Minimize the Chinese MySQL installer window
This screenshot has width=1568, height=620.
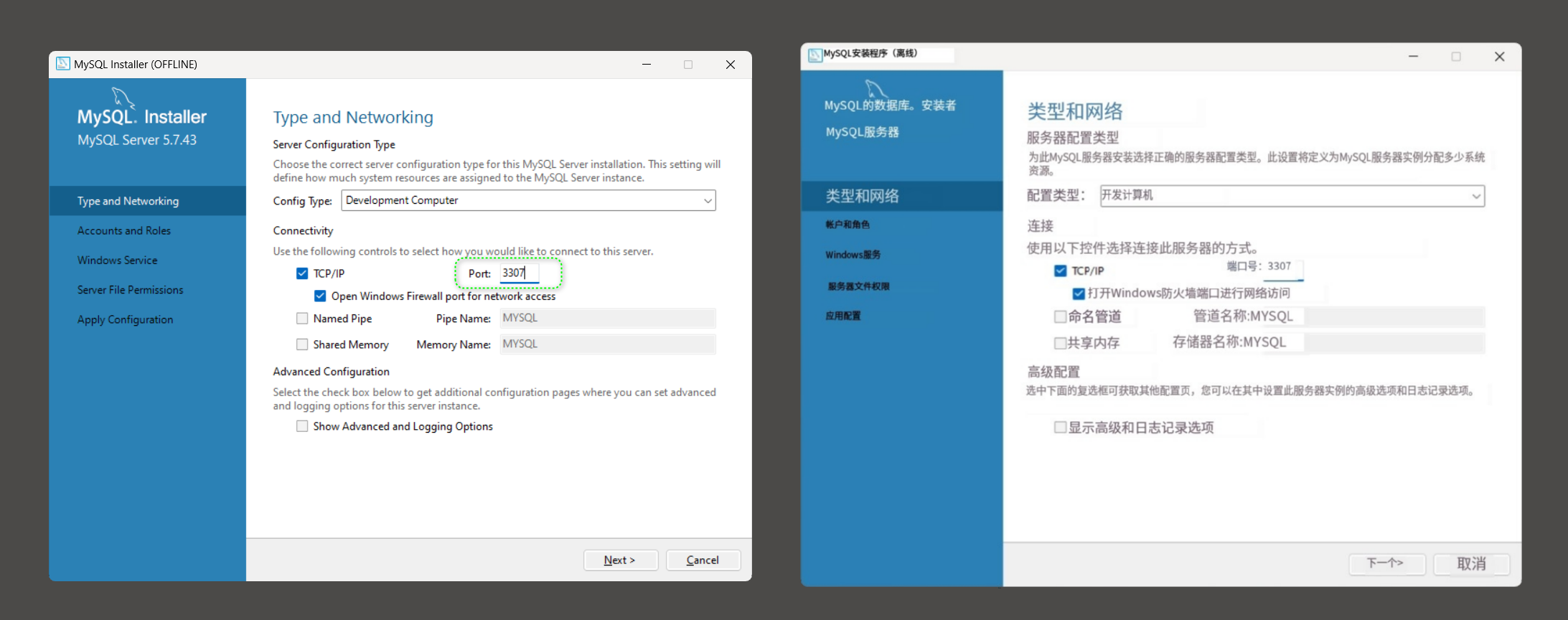1413,56
